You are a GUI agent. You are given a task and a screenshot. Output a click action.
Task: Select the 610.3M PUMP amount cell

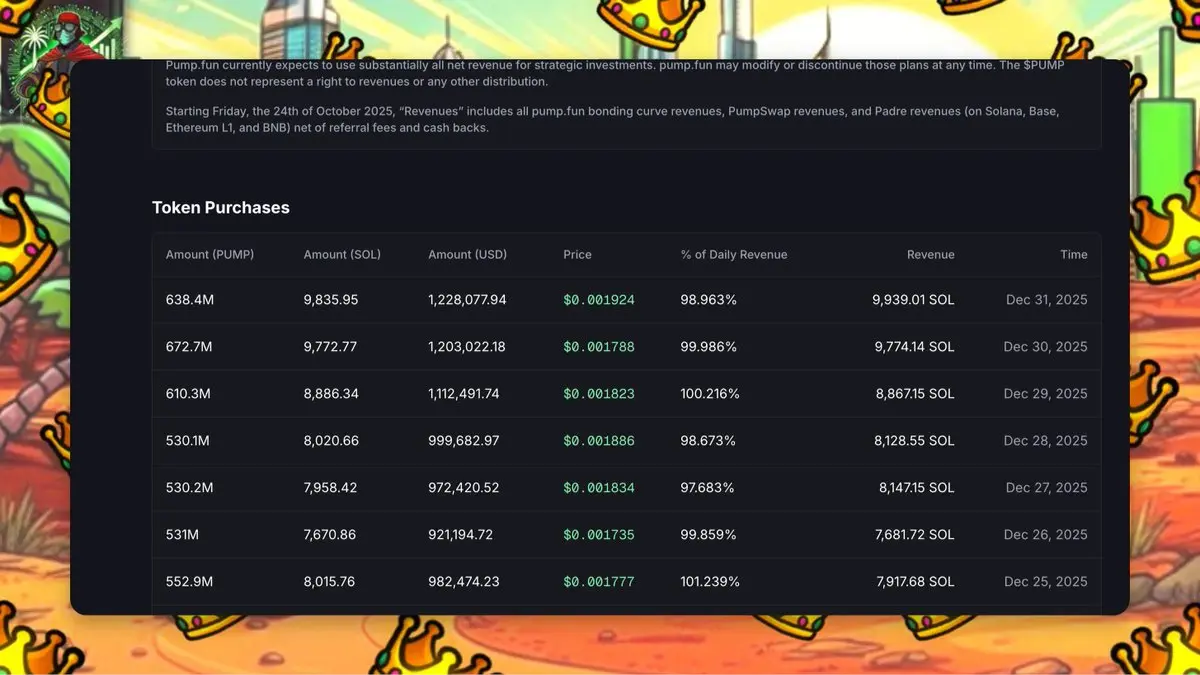pyautogui.click(x=188, y=394)
